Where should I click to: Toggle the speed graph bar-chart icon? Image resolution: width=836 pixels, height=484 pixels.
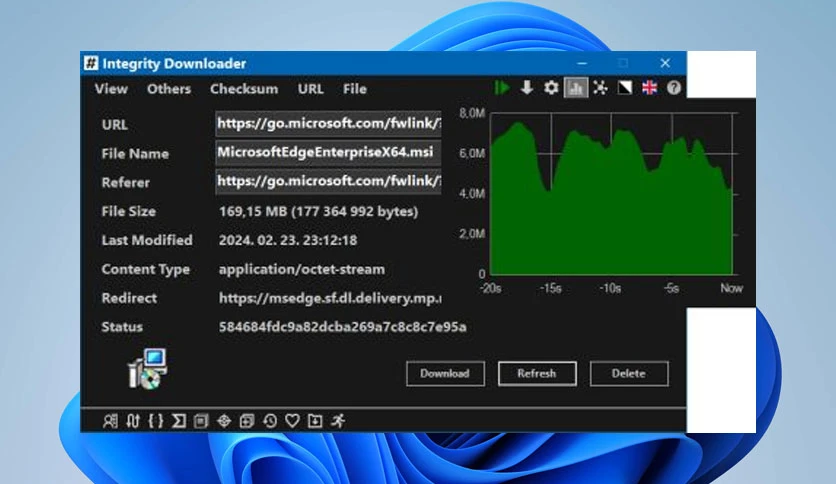tap(576, 88)
